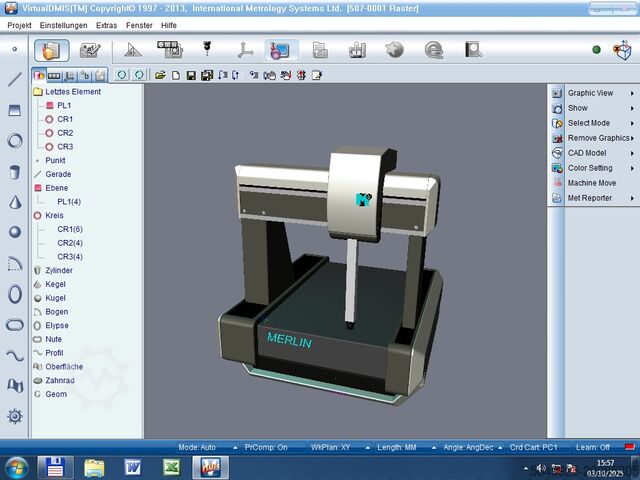Click the EZ toolbar icon
The image size is (640, 480).
tap(434, 49)
